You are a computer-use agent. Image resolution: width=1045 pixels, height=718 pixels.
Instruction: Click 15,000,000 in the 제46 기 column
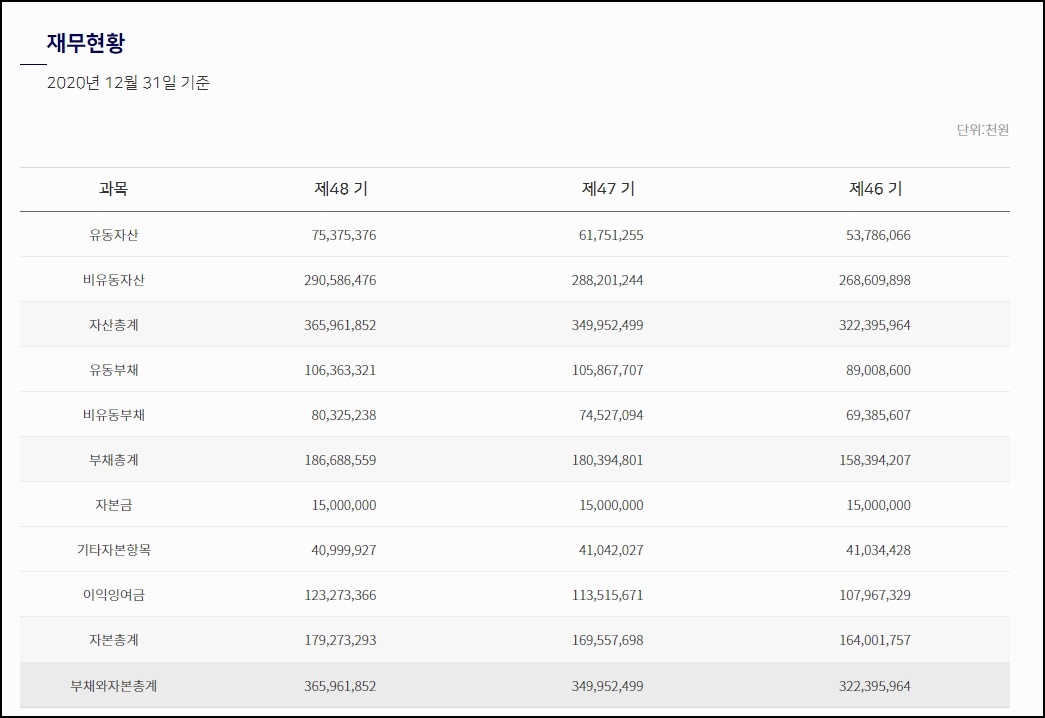click(x=878, y=505)
